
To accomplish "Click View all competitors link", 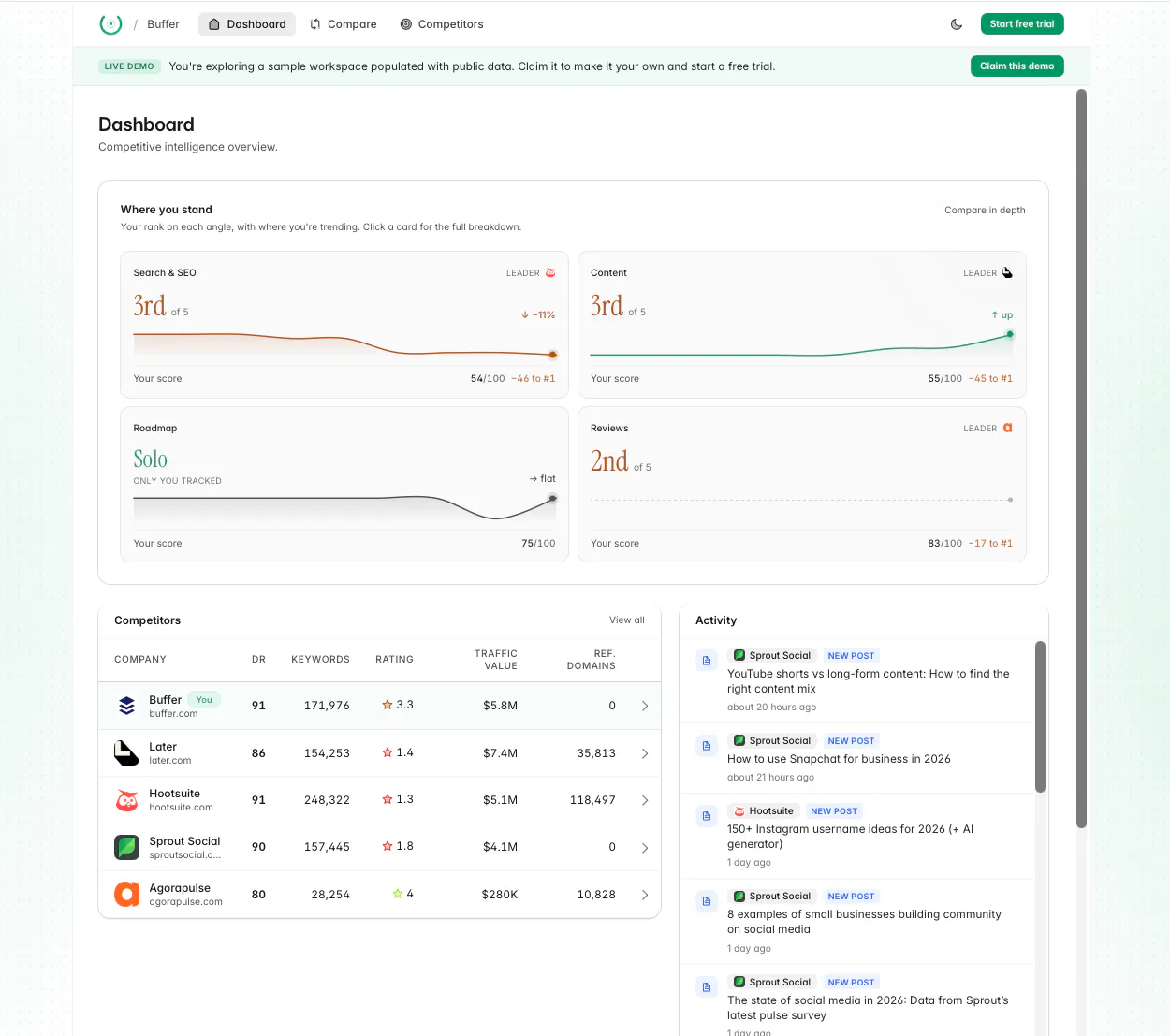I will 626,620.
